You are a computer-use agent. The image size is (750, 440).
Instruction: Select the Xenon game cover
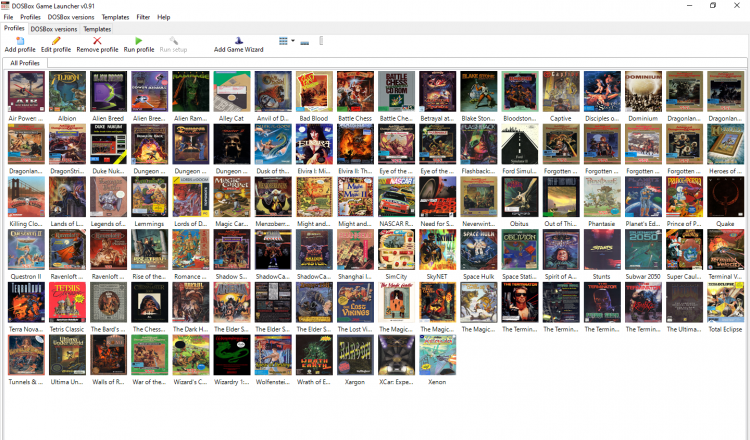438,354
